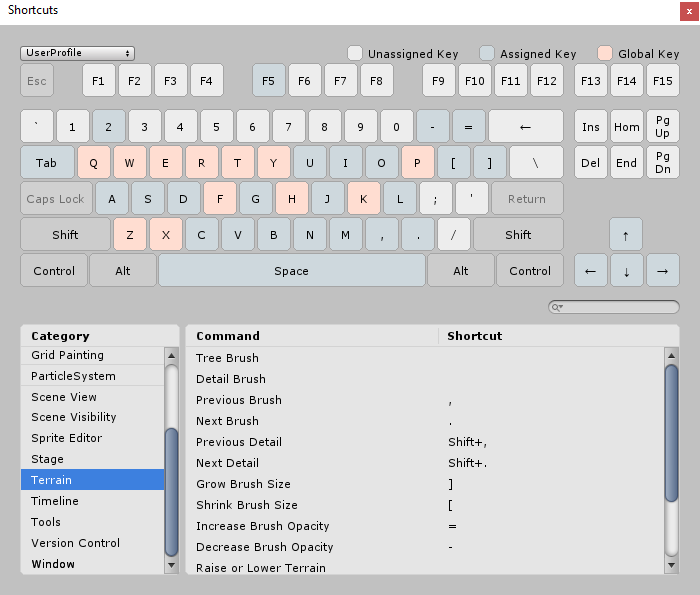Click the equals sign key
This screenshot has height=595, width=700.
click(469, 126)
